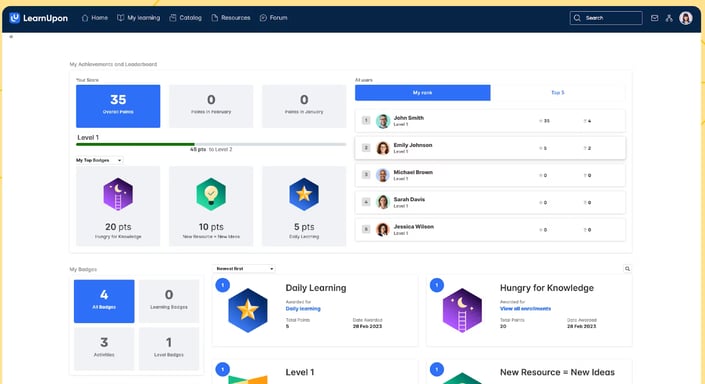Open the Forum page
The image size is (705, 384).
(273, 18)
